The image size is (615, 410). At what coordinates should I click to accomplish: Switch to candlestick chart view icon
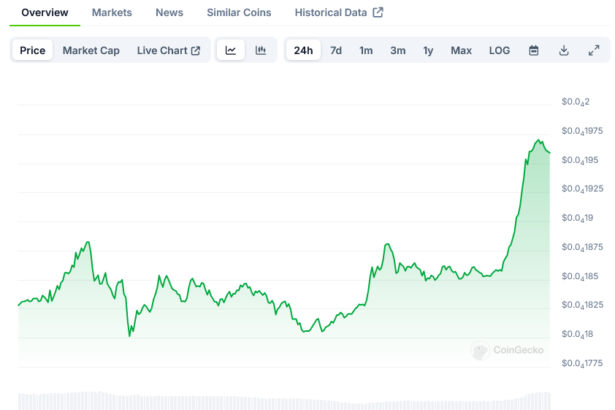[x=261, y=50]
